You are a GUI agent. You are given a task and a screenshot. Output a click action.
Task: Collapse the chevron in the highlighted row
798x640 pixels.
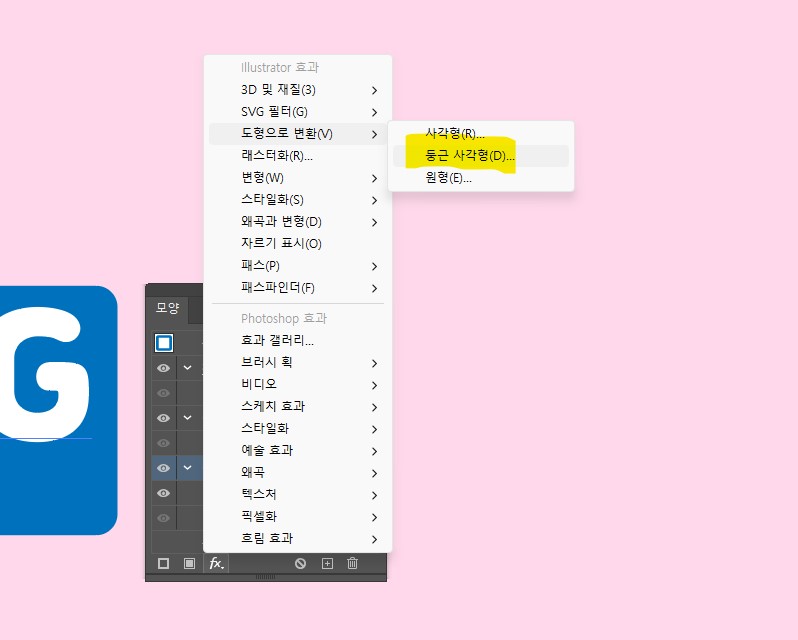pos(187,467)
